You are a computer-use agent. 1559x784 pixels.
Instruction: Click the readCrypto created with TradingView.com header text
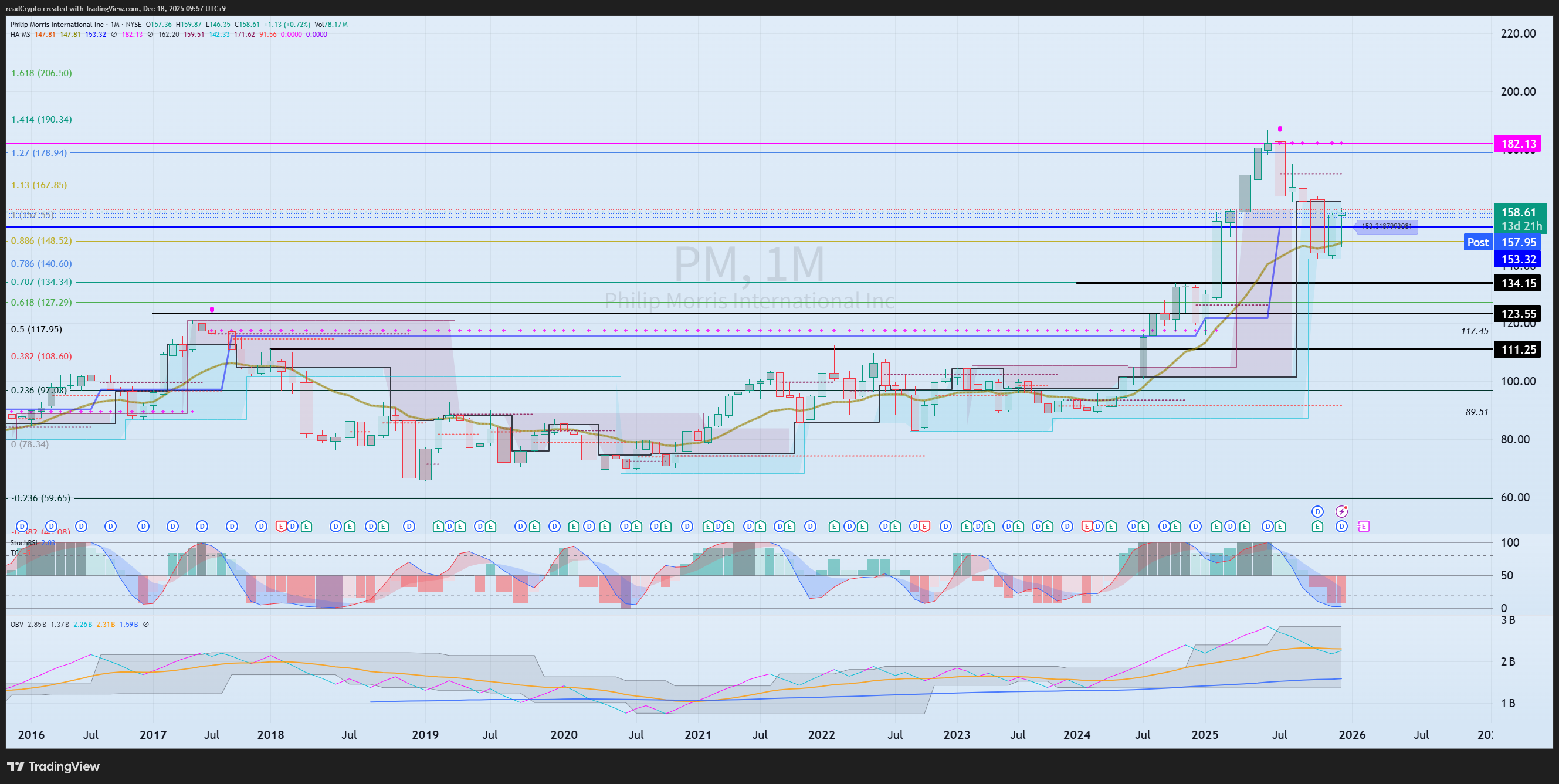[x=116, y=8]
